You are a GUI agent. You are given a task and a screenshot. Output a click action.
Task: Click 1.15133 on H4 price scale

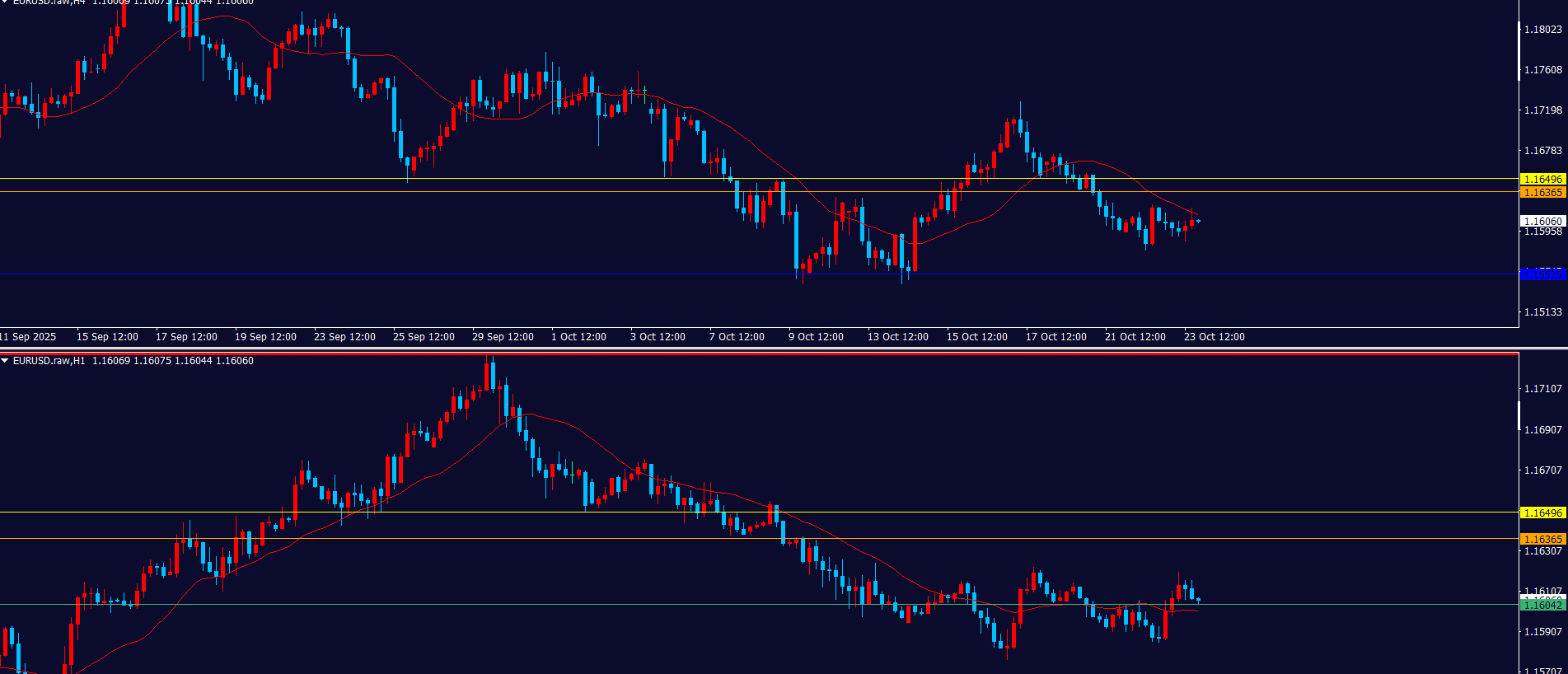click(1542, 312)
